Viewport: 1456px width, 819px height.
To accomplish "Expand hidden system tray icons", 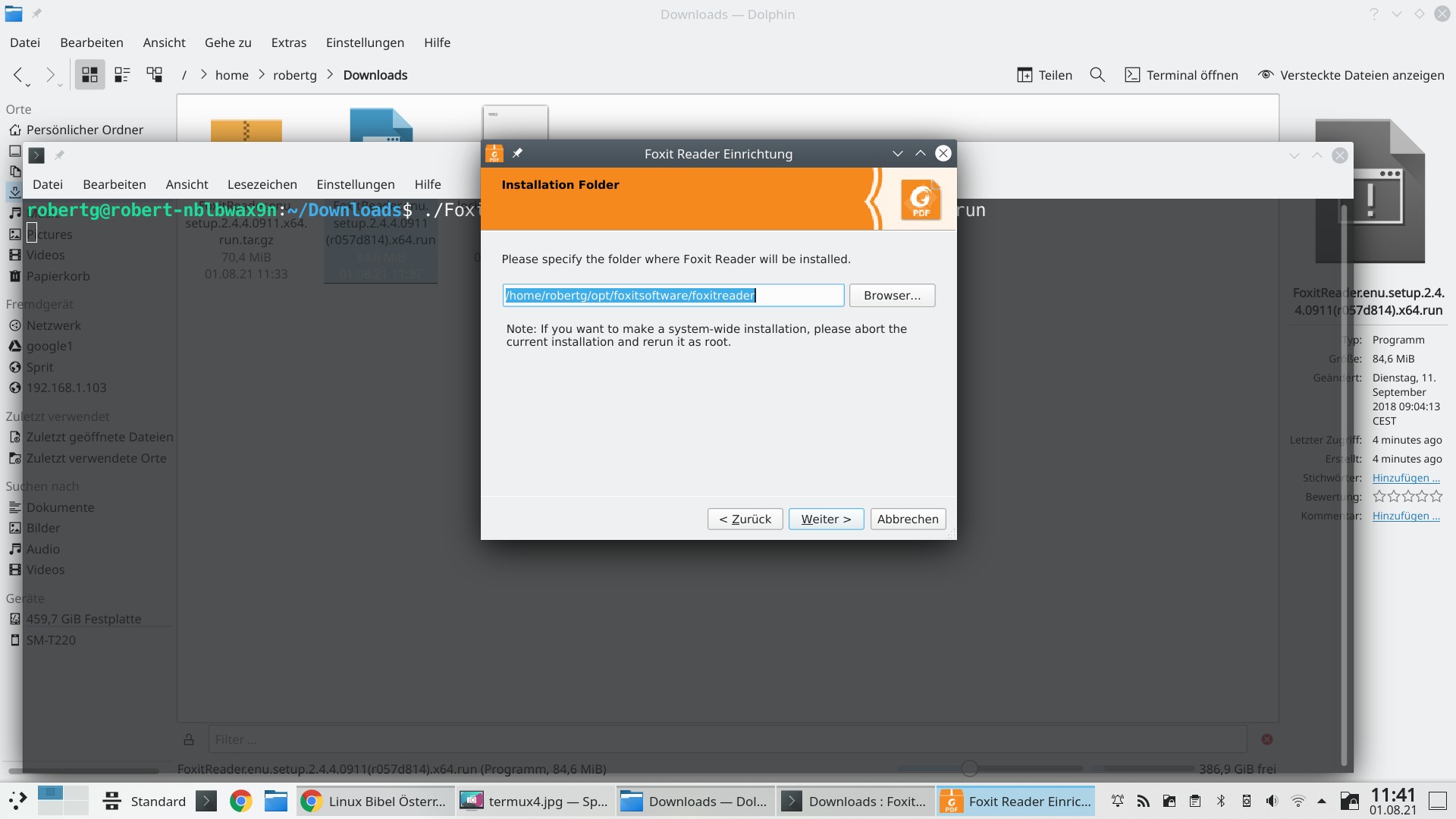I will click(1323, 800).
